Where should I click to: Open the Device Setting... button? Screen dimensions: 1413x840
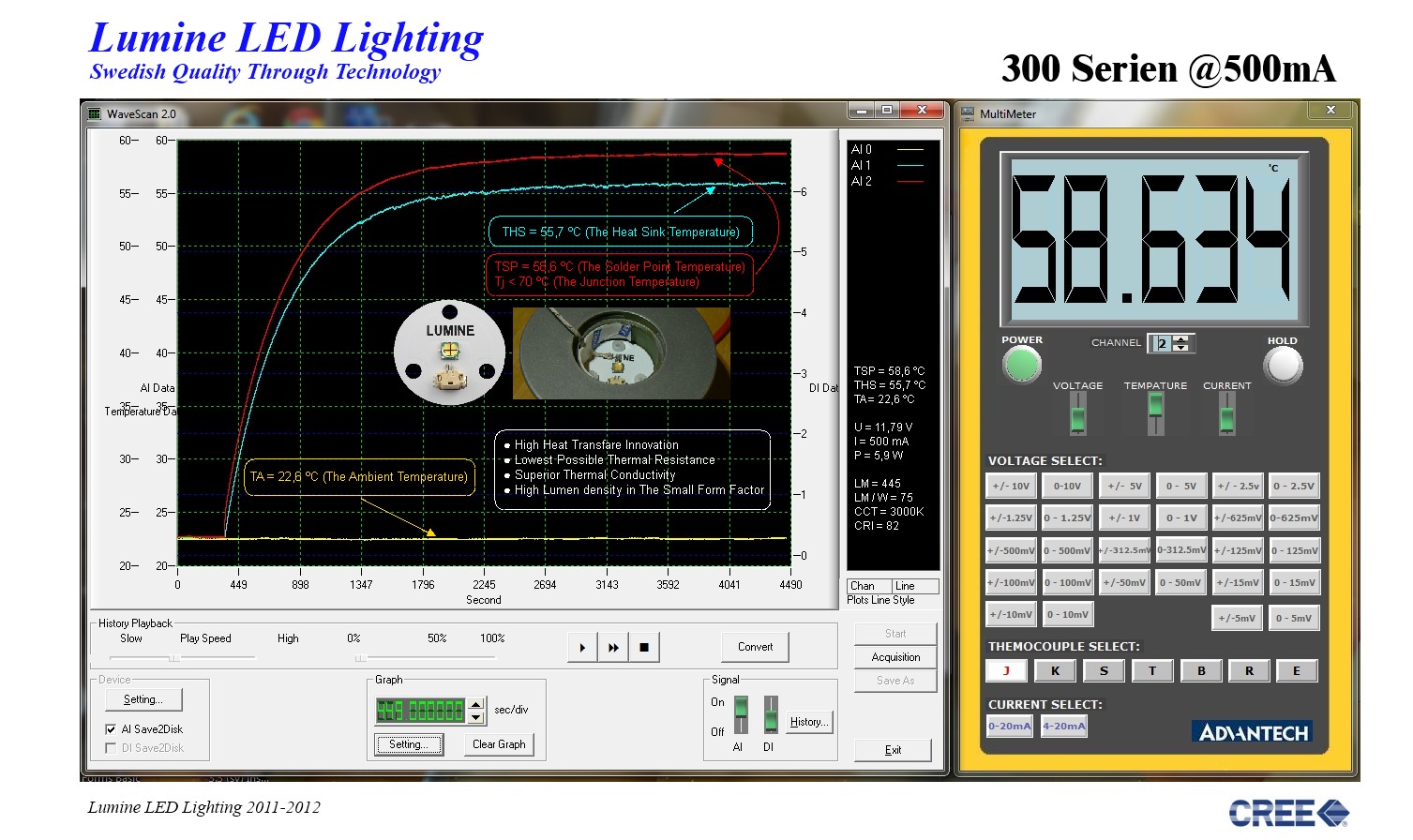point(143,699)
